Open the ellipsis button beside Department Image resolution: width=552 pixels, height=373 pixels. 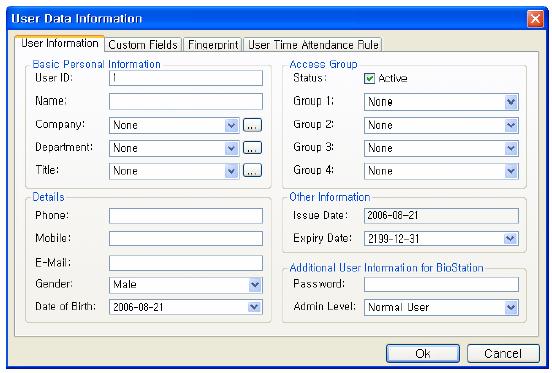point(252,148)
